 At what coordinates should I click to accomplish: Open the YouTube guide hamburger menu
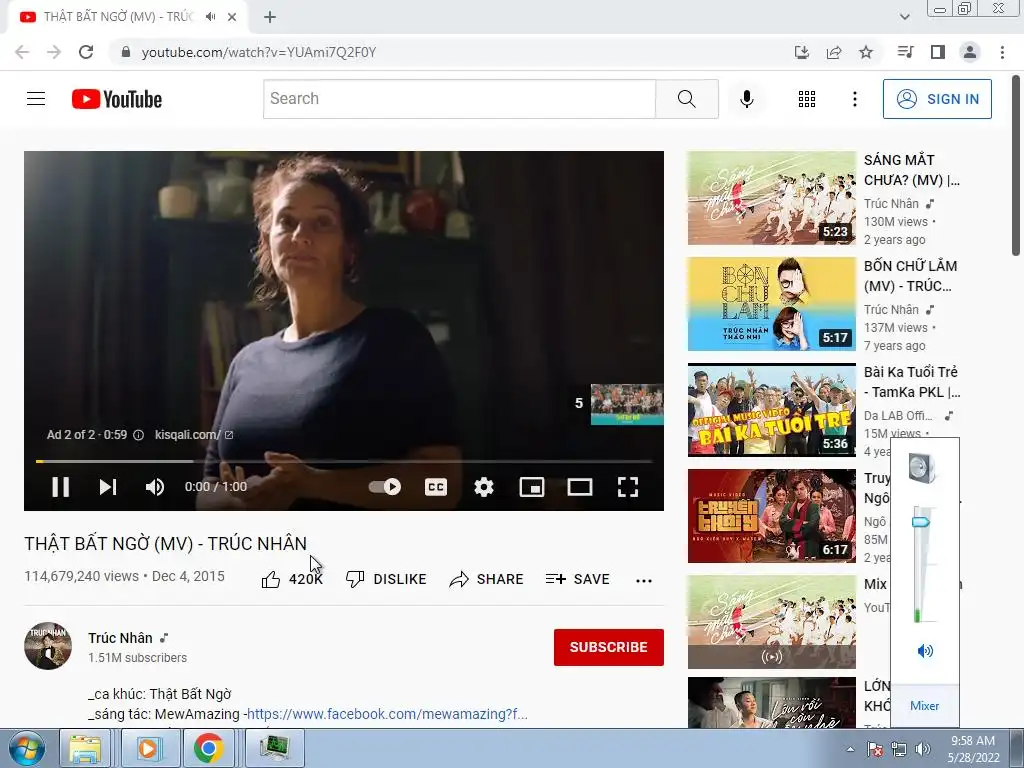(x=36, y=99)
